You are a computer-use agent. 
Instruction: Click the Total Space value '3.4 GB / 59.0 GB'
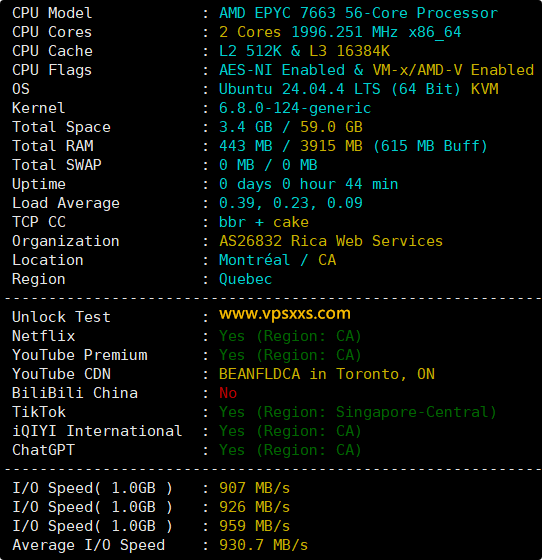pyautogui.click(x=291, y=127)
